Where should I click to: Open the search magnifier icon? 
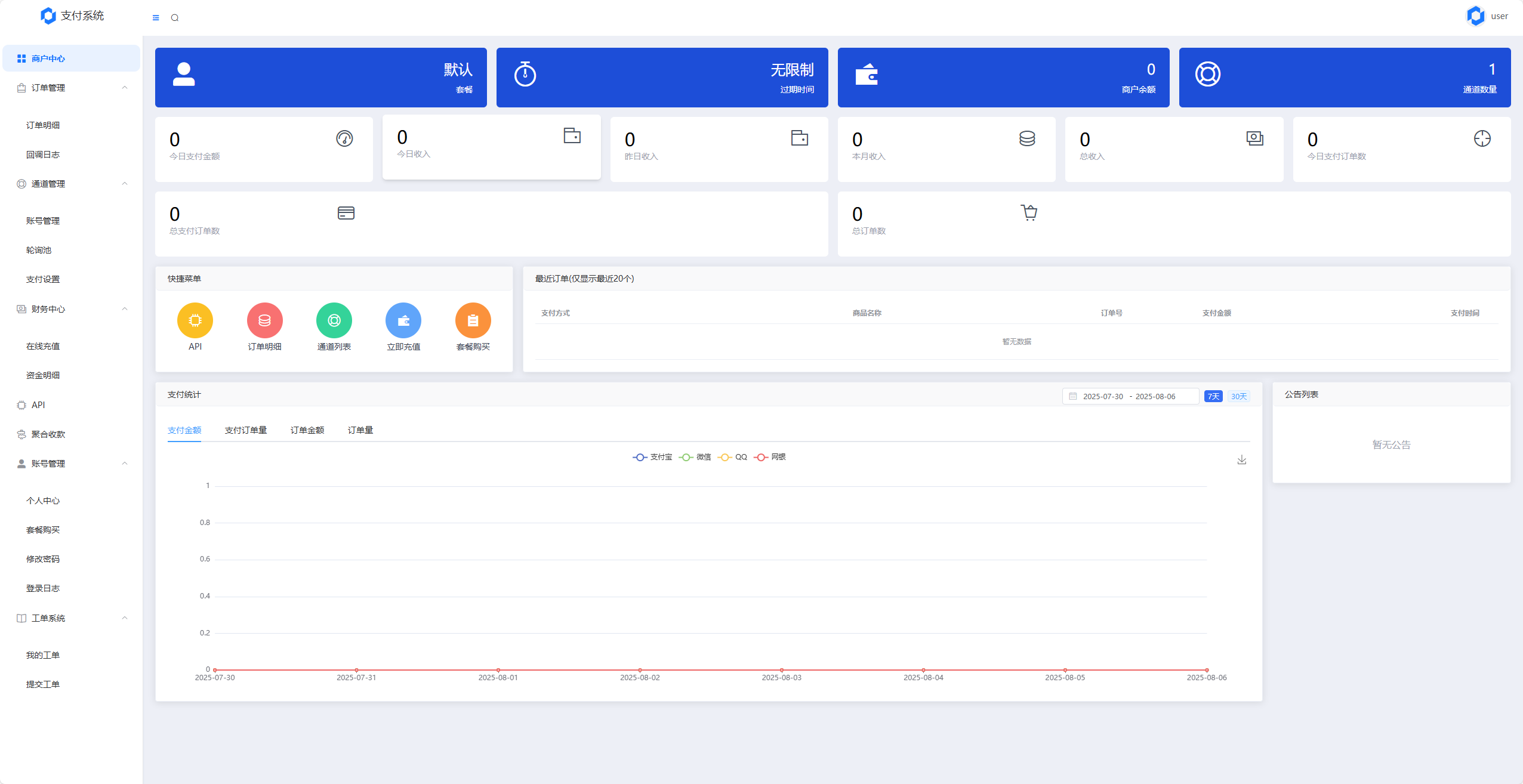click(175, 18)
